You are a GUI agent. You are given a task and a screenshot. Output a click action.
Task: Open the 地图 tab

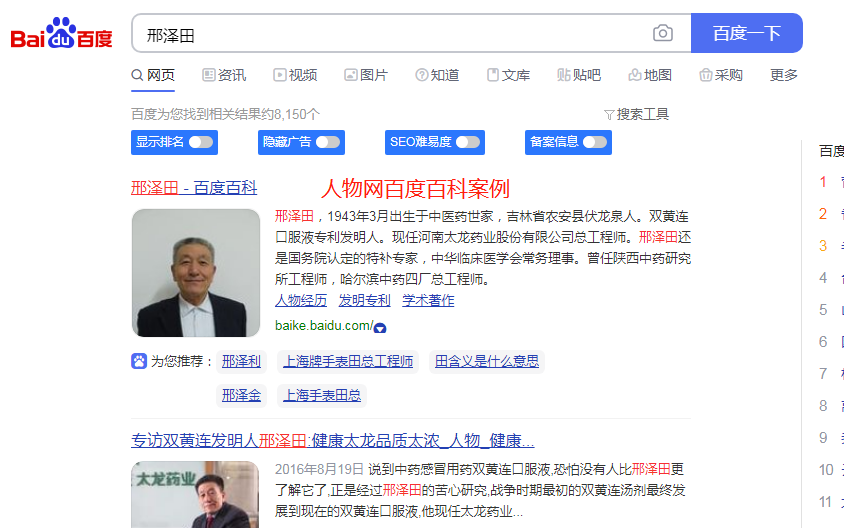[x=650, y=75]
